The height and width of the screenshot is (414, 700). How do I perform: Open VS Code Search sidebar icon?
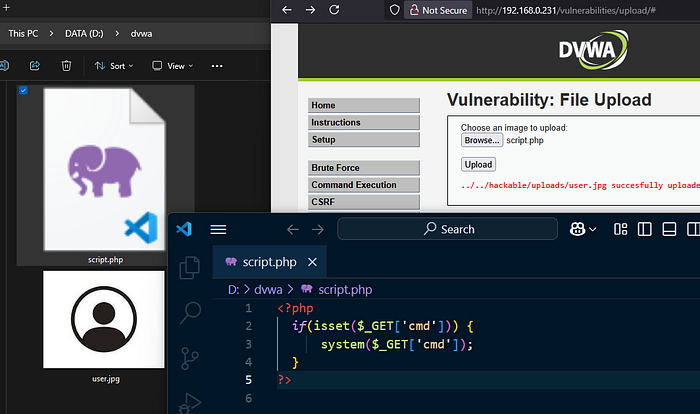point(190,313)
